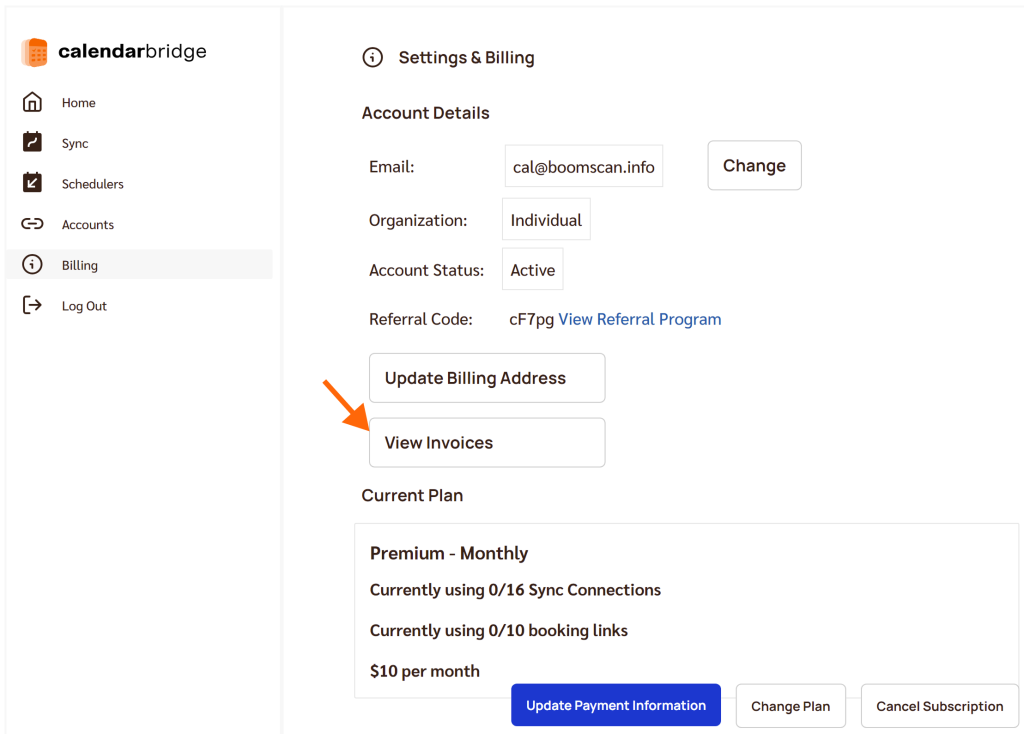Click the Sync calendar icon
The height and width of the screenshot is (734, 1024).
click(32, 142)
